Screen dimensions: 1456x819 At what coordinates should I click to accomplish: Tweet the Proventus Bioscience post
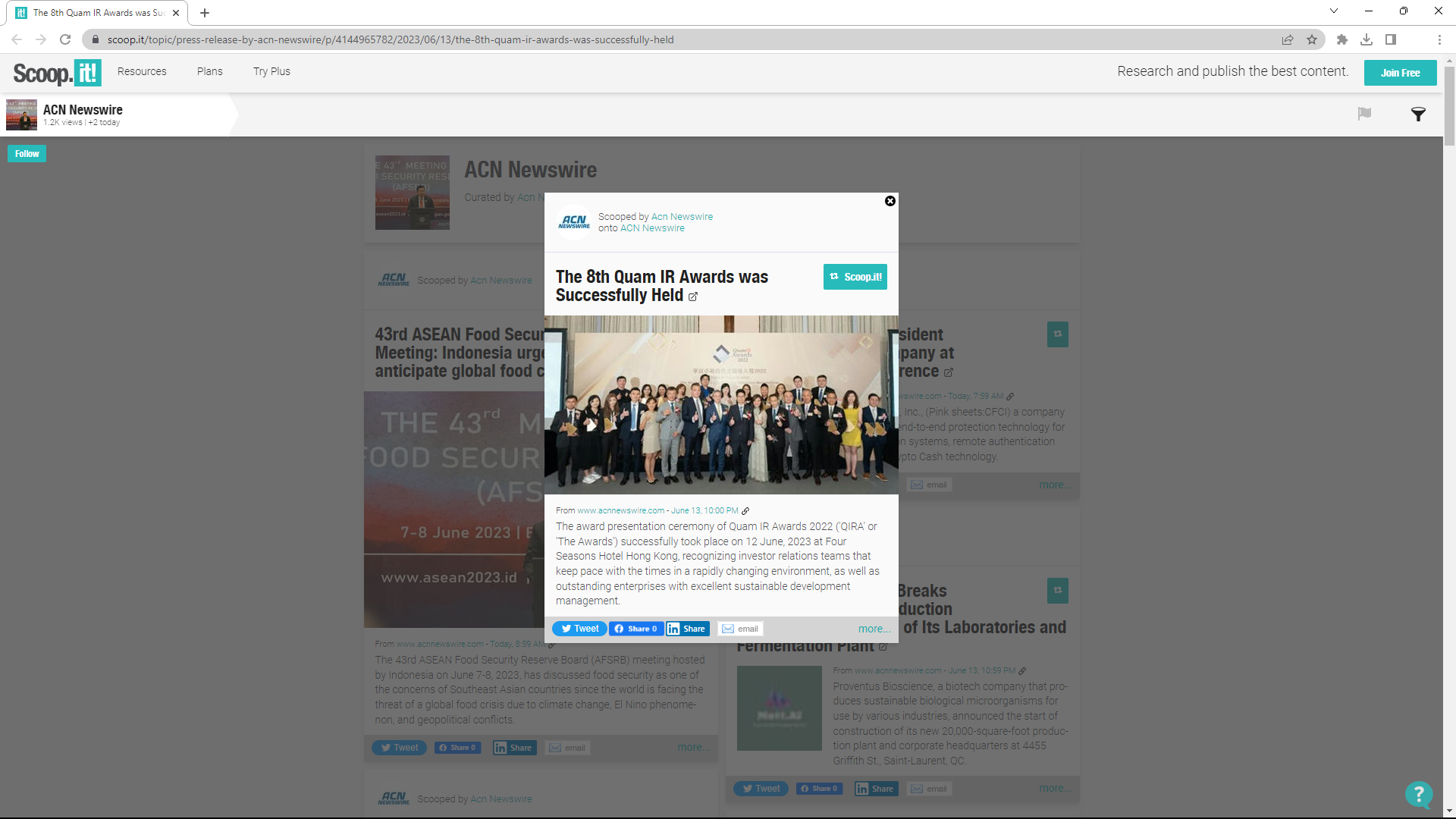pyautogui.click(x=761, y=789)
